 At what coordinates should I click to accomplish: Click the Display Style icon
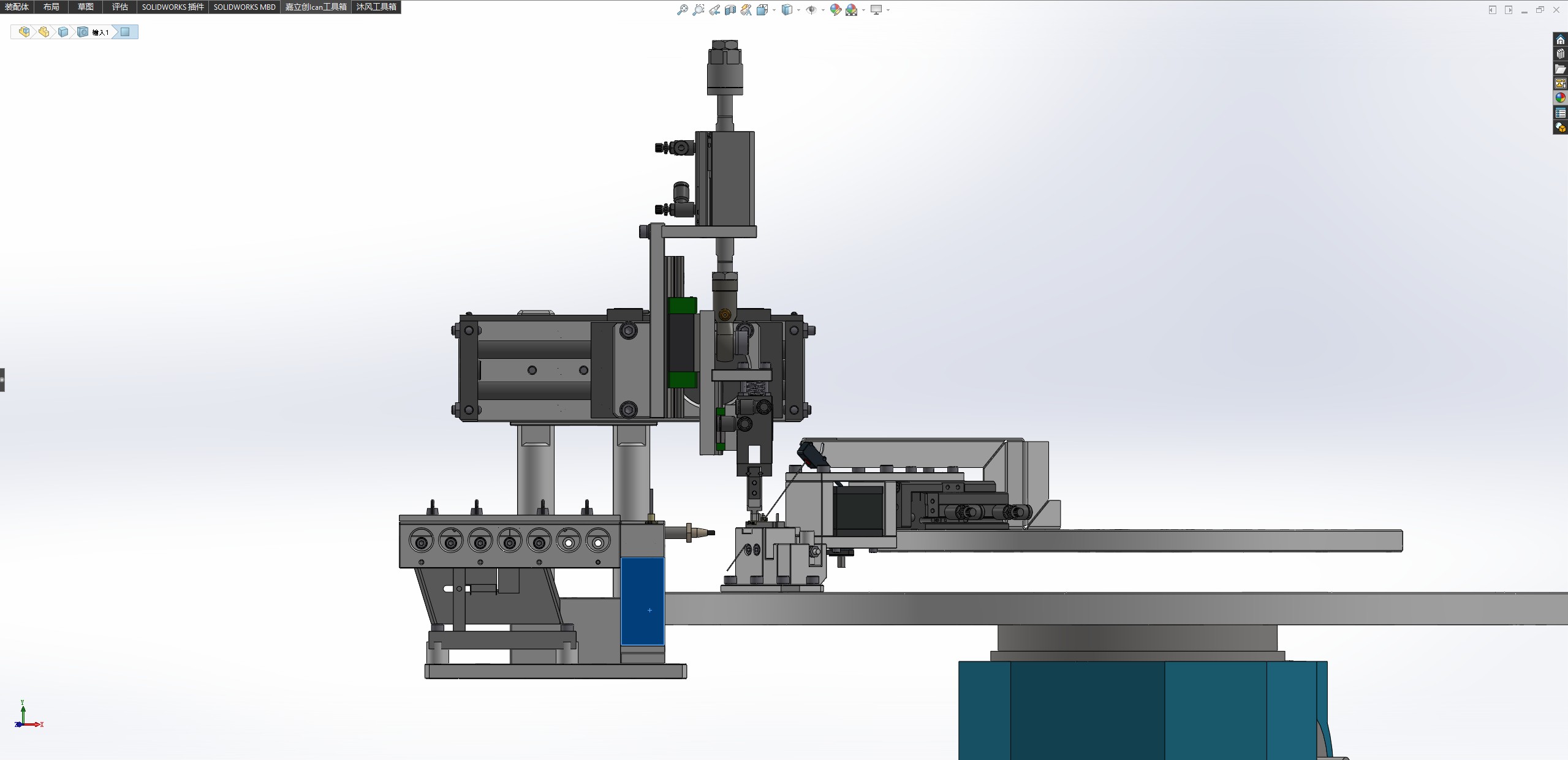[787, 10]
